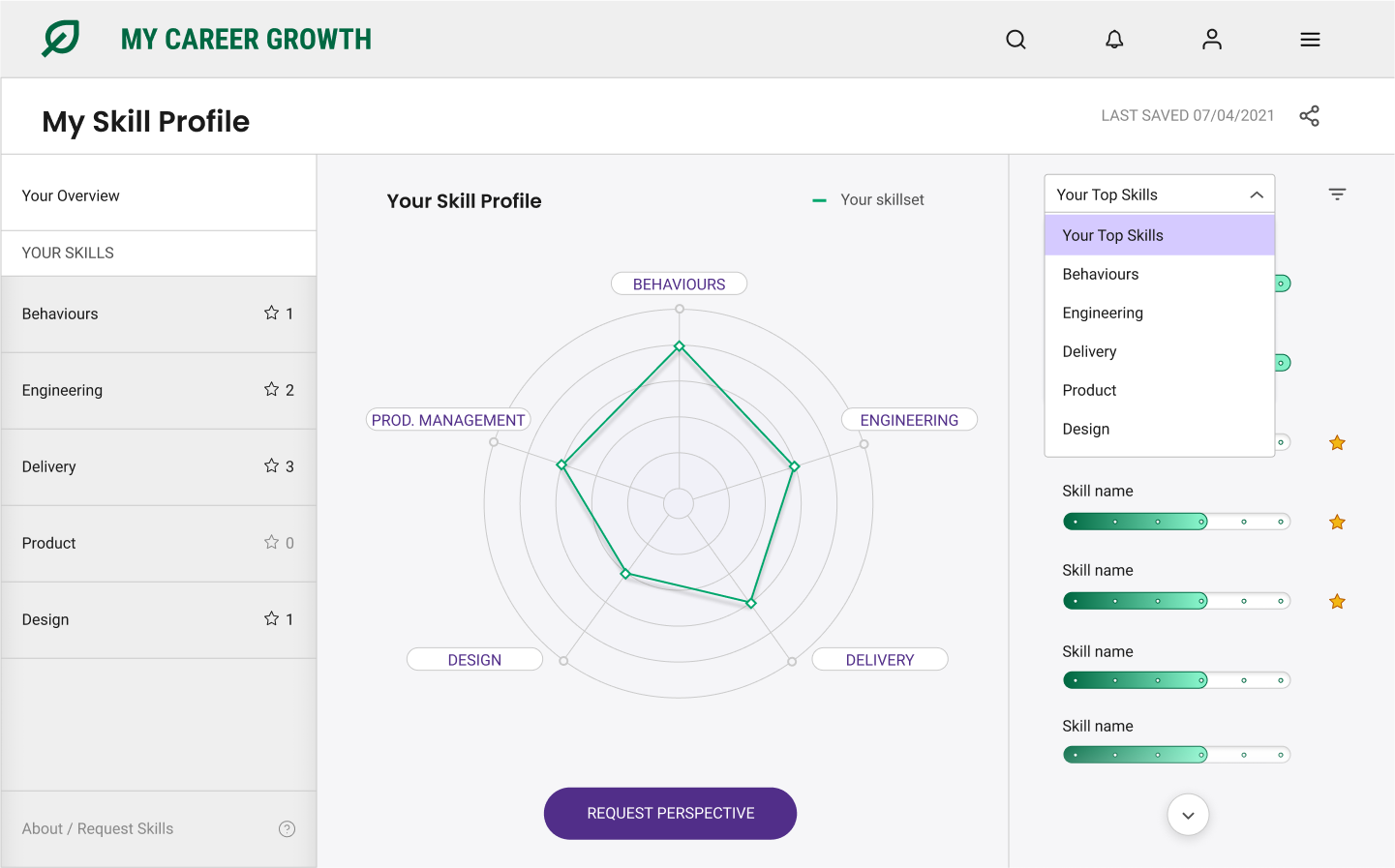Choose Design from the dropdown list
1395x868 pixels.
coord(1160,429)
